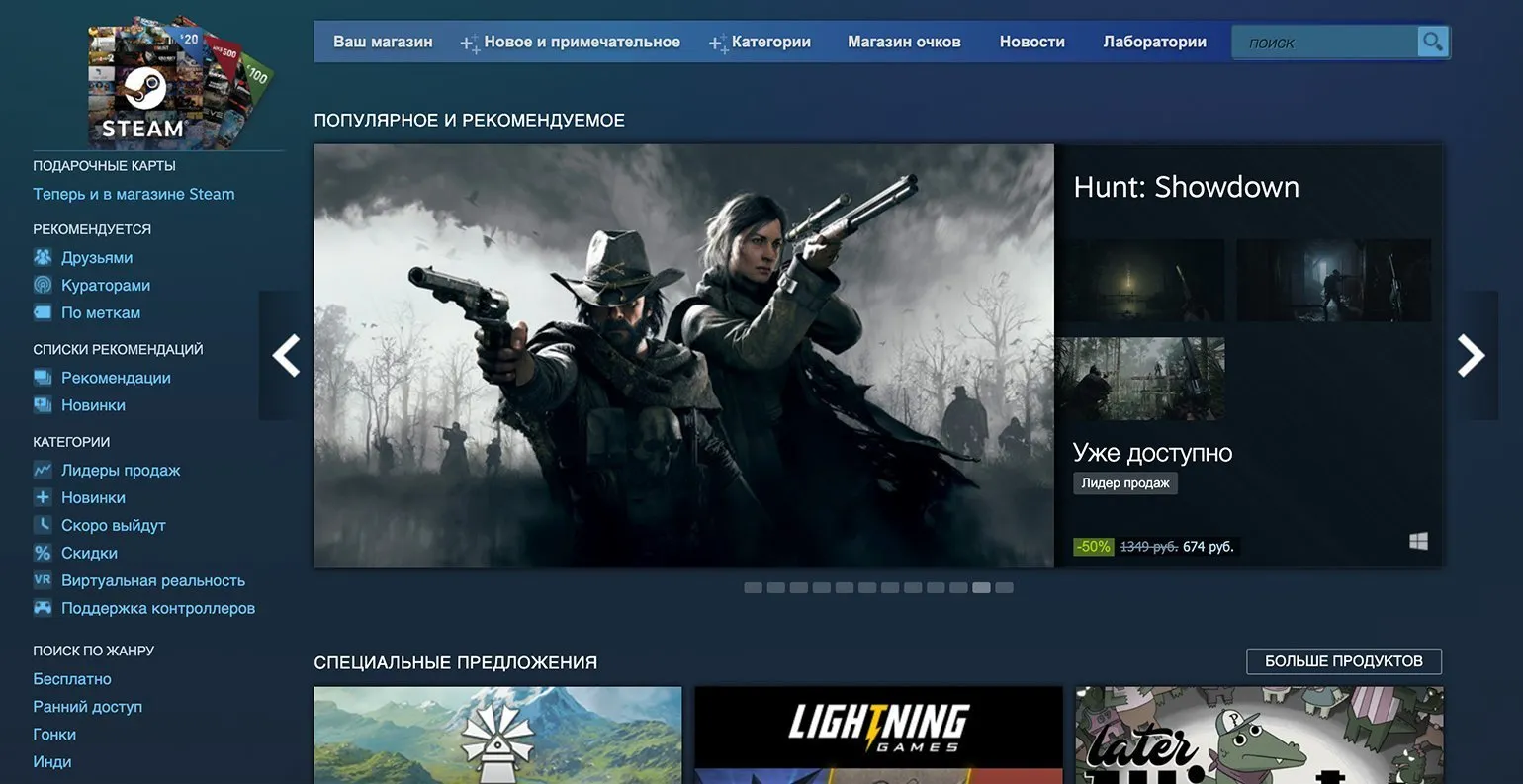The width and height of the screenshot is (1523, 784).
Task: Open the Ранний доступ genre link
Action: [x=88, y=707]
